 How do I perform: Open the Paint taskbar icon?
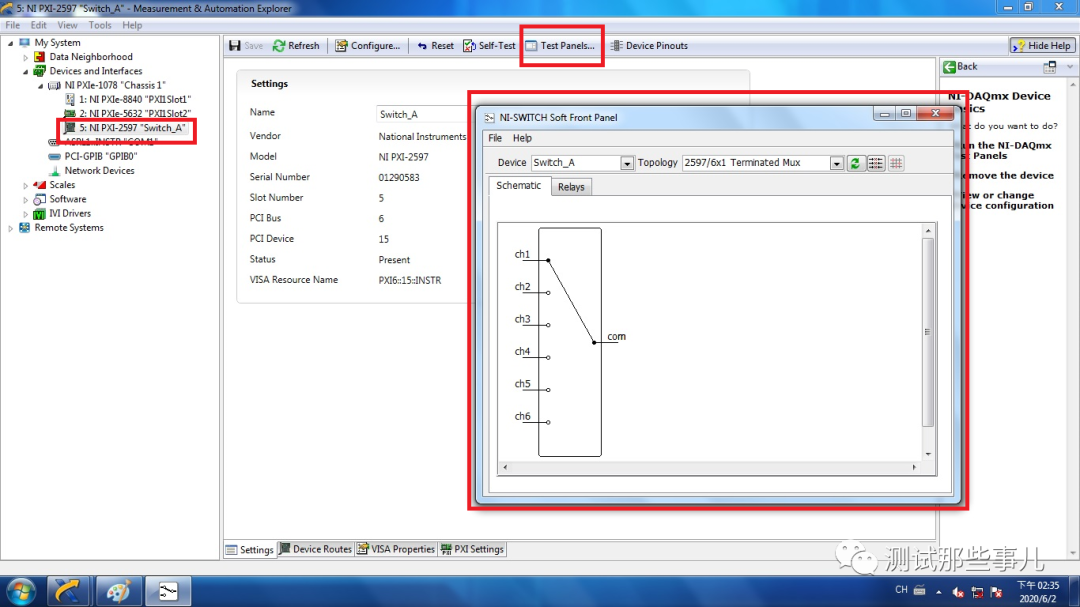[x=117, y=591]
